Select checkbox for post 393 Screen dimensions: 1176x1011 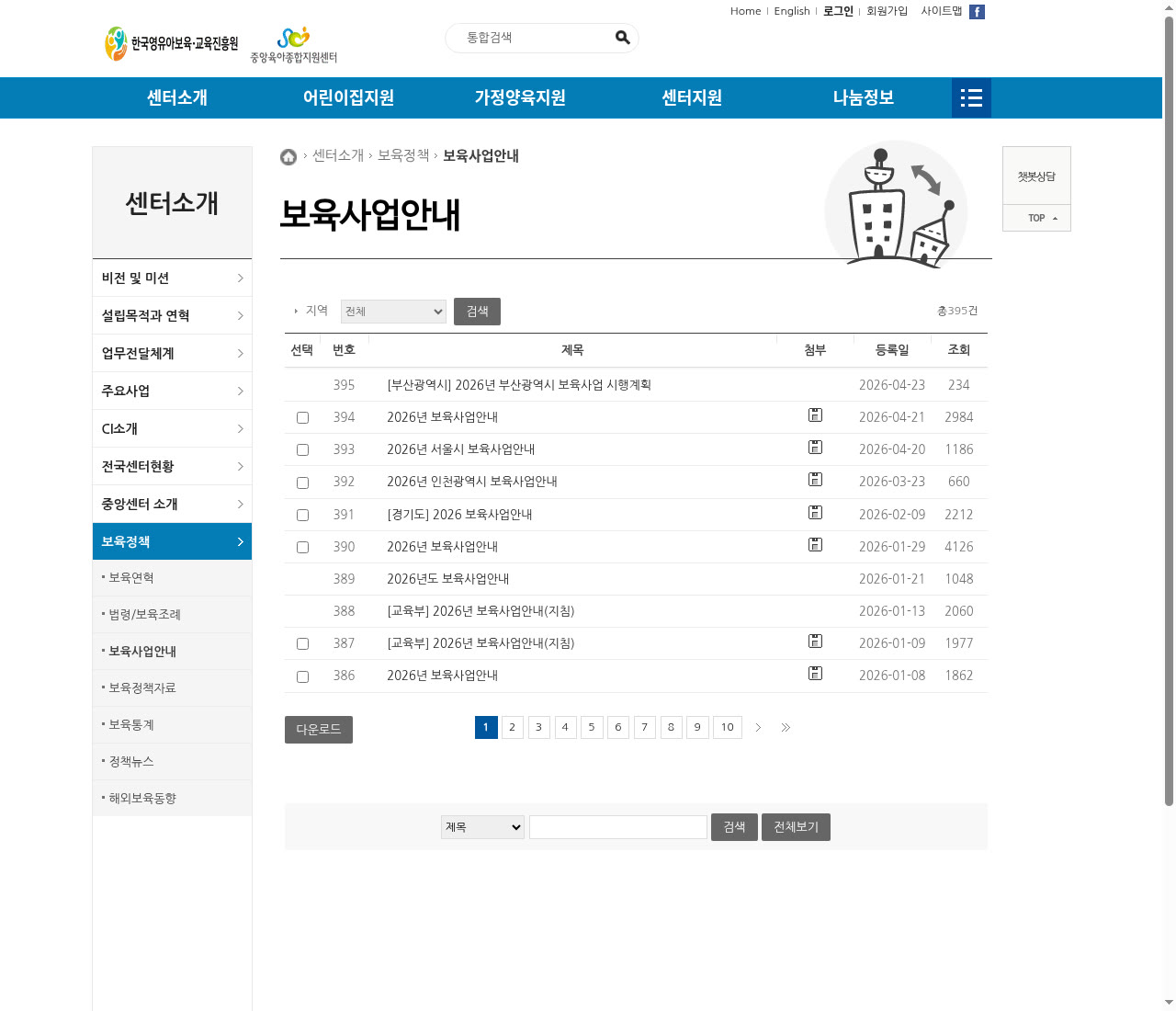[302, 450]
